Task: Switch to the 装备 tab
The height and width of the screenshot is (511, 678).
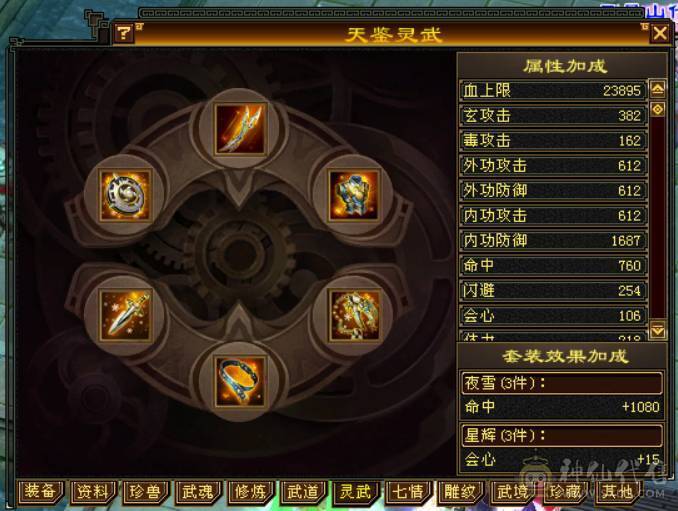Action: (x=40, y=492)
